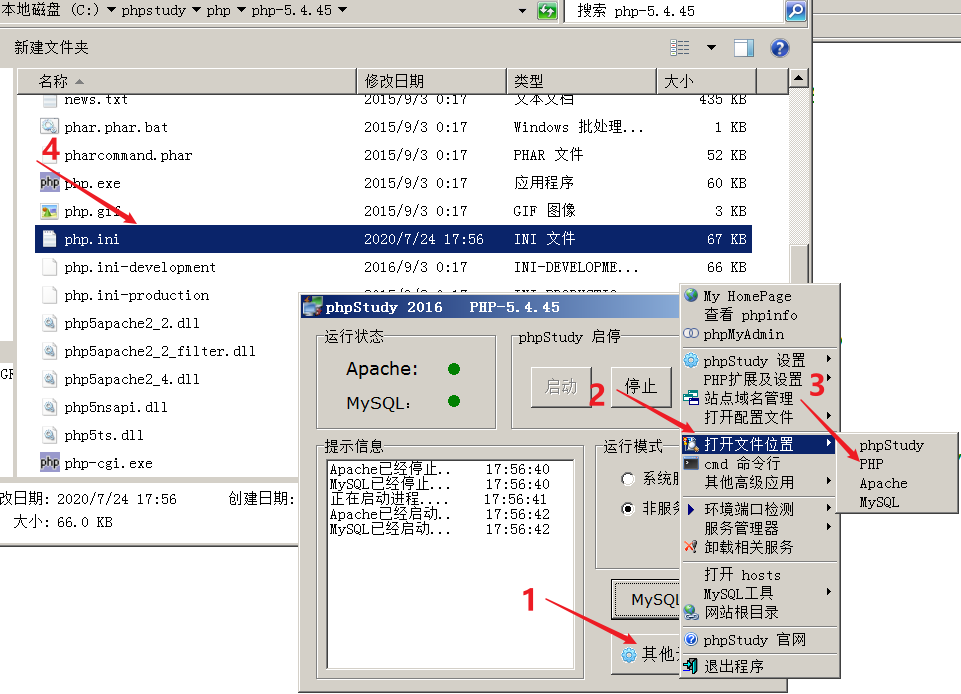Image resolution: width=961 pixels, height=694 pixels.
Task: Click the php.gif image file icon
Action: click(x=50, y=211)
